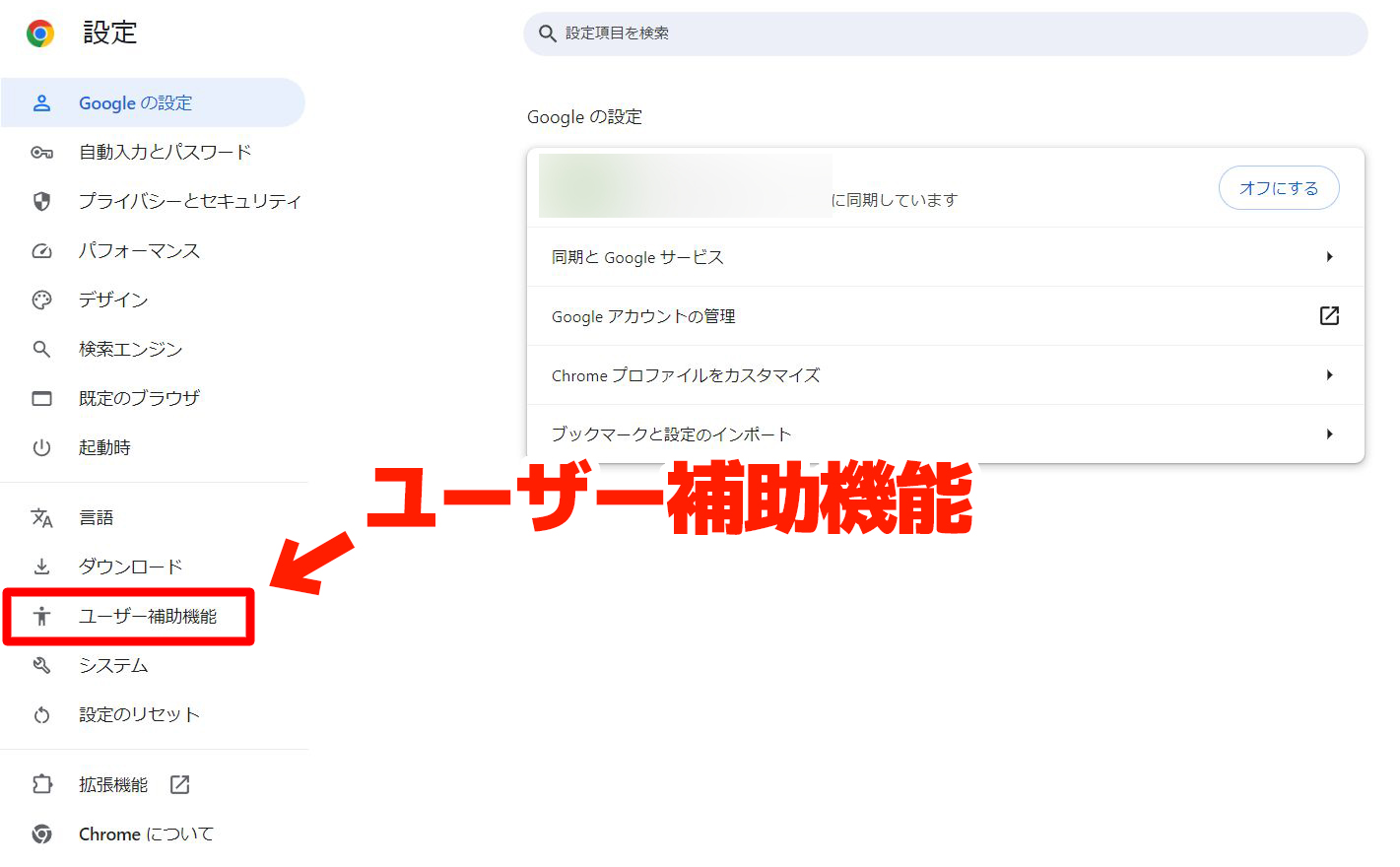This screenshot has width=1400, height=867.
Task: Open 既定のブラウザ settings
Action: click(153, 398)
